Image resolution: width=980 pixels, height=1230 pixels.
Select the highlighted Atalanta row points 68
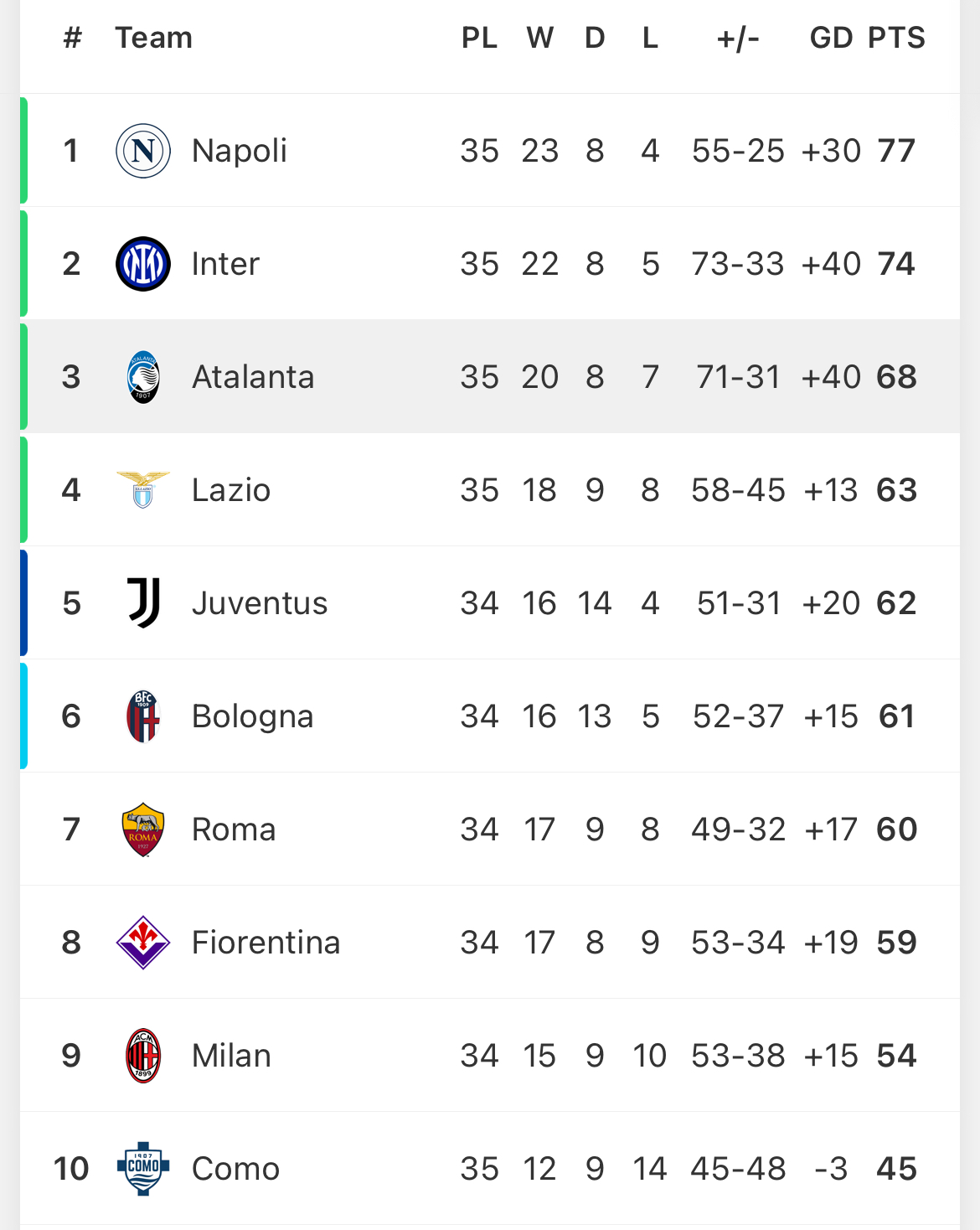(x=896, y=377)
